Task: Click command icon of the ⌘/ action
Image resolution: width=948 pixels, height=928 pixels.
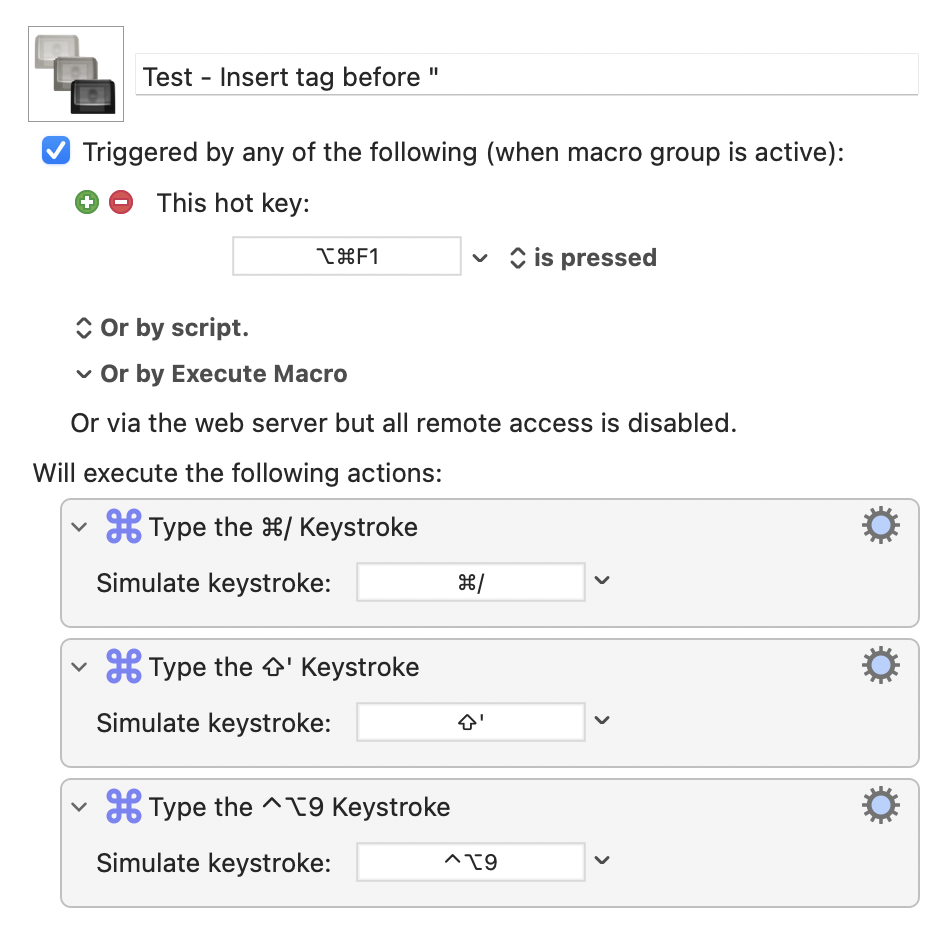Action: point(123,526)
